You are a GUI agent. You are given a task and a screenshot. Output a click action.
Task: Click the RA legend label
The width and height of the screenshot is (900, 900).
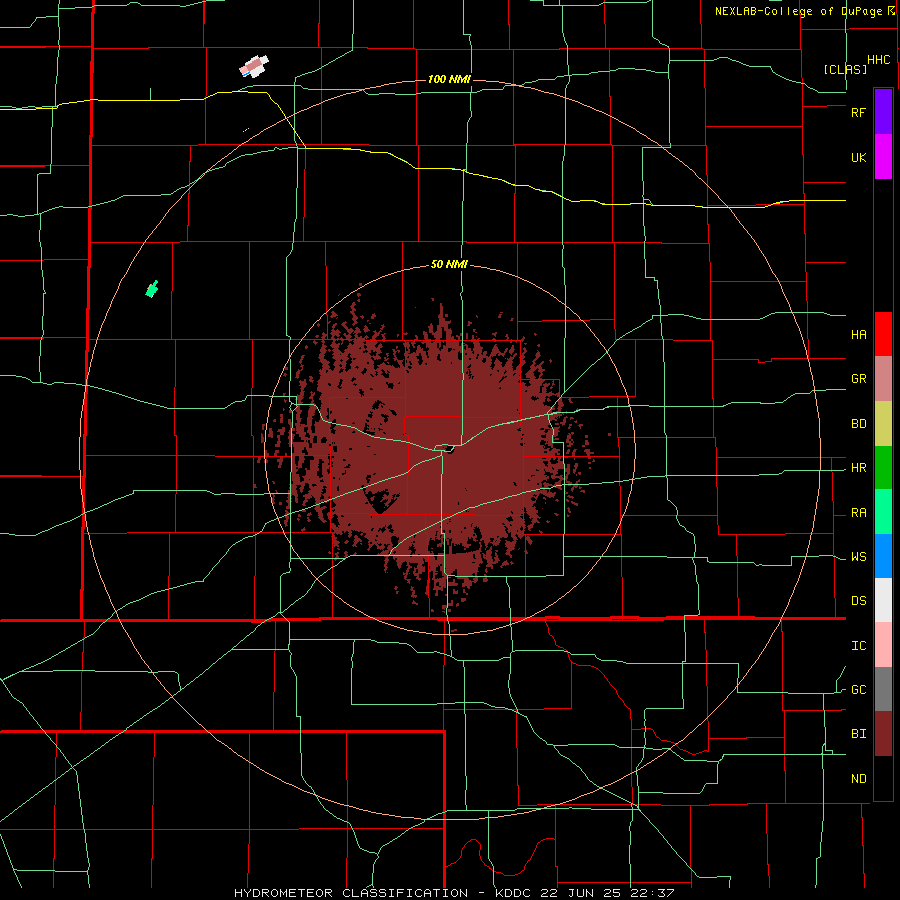(x=858, y=513)
